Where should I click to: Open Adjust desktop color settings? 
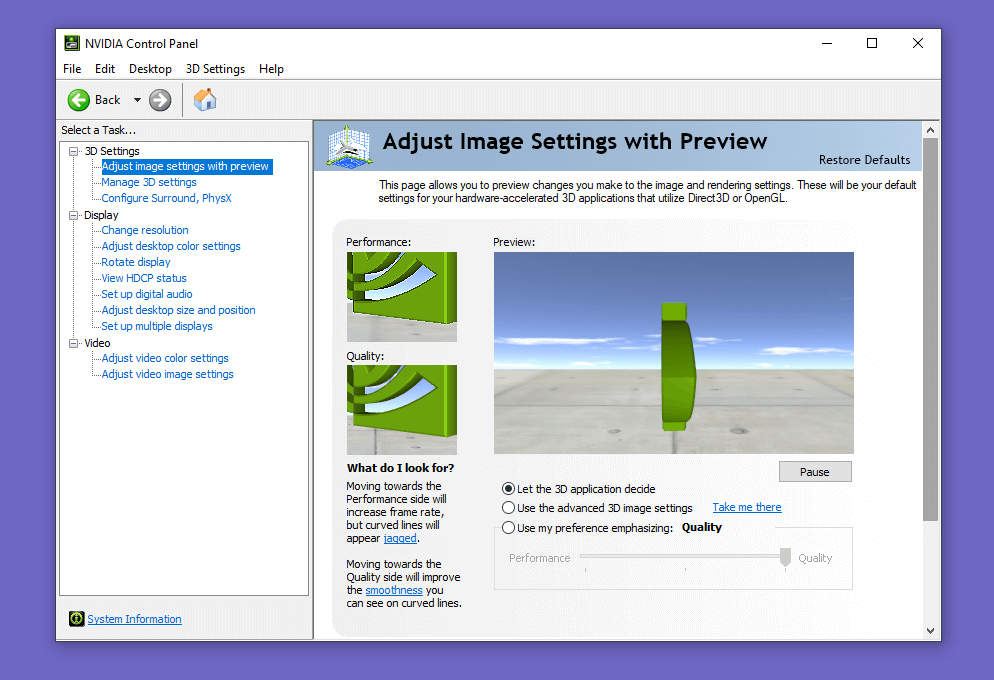pyautogui.click(x=171, y=246)
